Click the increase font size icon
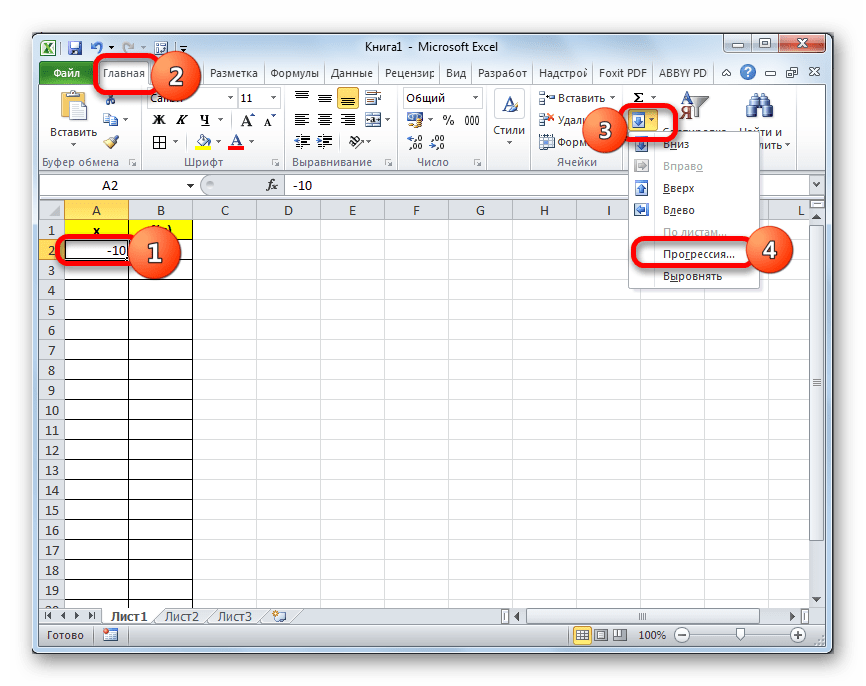Screen dimensions: 866x686 click(x=247, y=120)
